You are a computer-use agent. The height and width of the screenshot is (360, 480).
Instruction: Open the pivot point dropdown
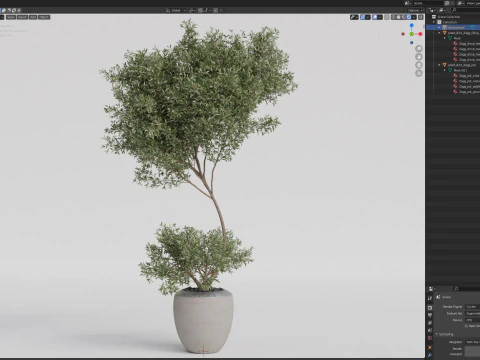coord(192,10)
